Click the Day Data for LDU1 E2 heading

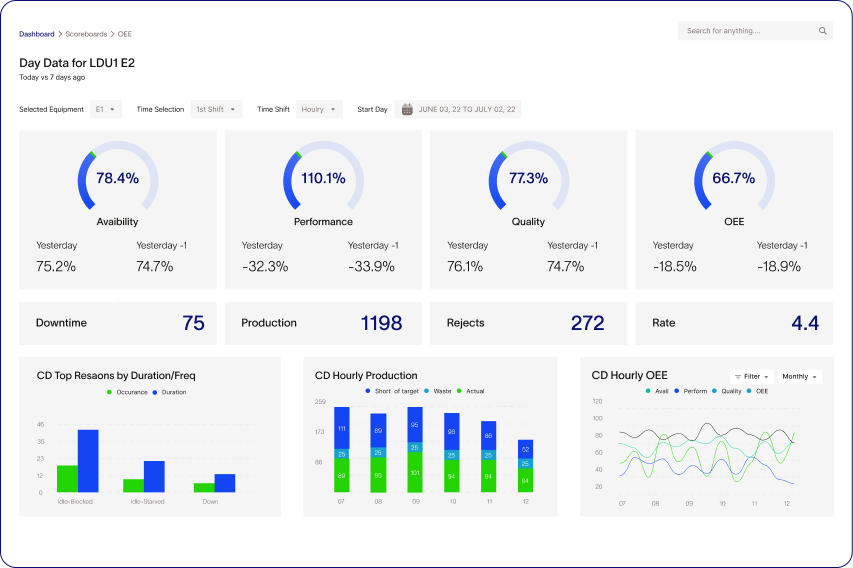(x=77, y=63)
